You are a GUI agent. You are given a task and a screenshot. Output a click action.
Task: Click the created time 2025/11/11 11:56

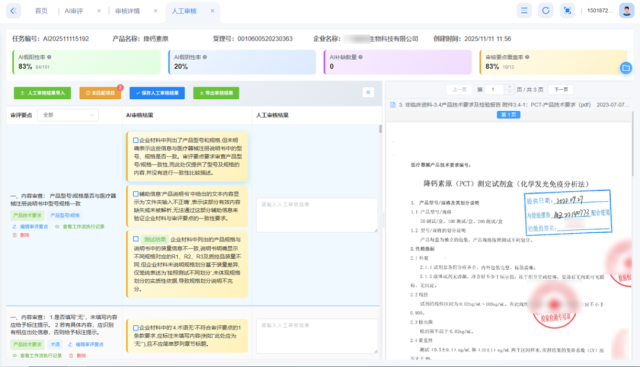pyautogui.click(x=488, y=39)
